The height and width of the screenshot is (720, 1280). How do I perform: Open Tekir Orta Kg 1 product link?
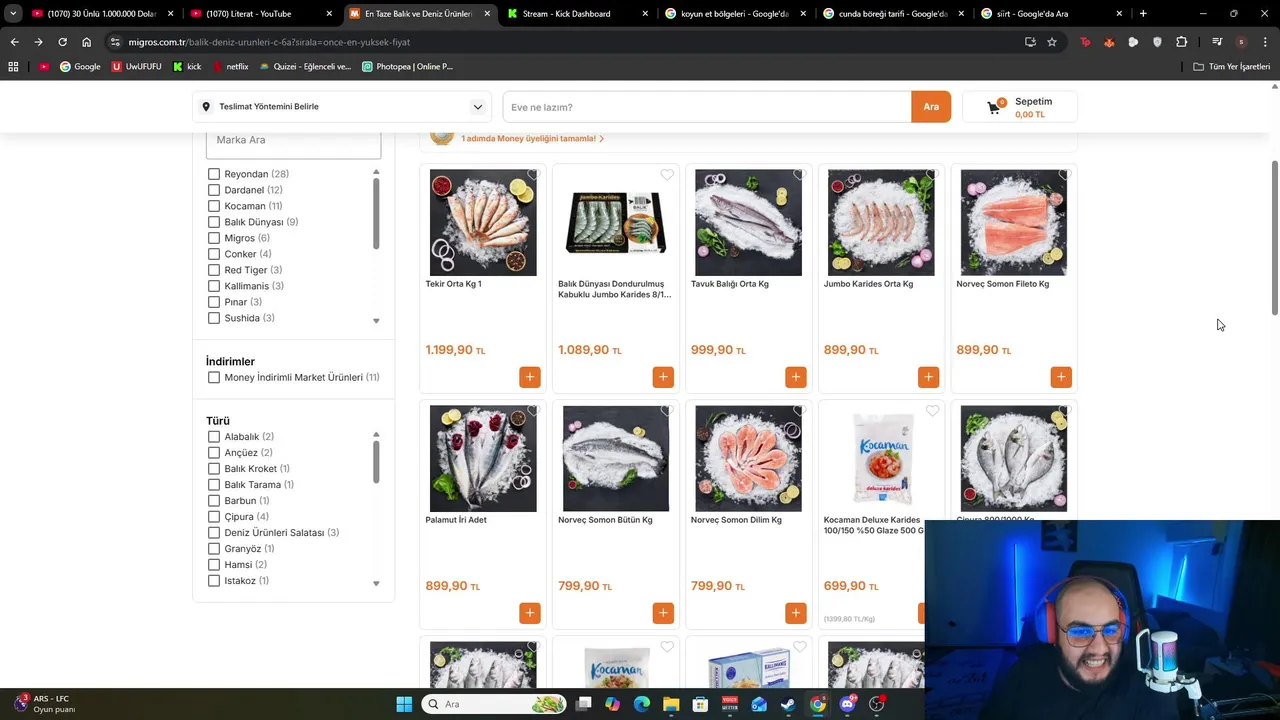[x=453, y=284]
